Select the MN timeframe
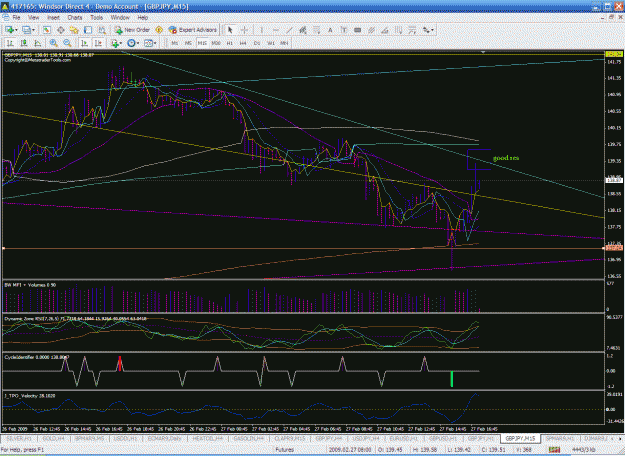Viewport: 625px width, 456px height. click(284, 43)
